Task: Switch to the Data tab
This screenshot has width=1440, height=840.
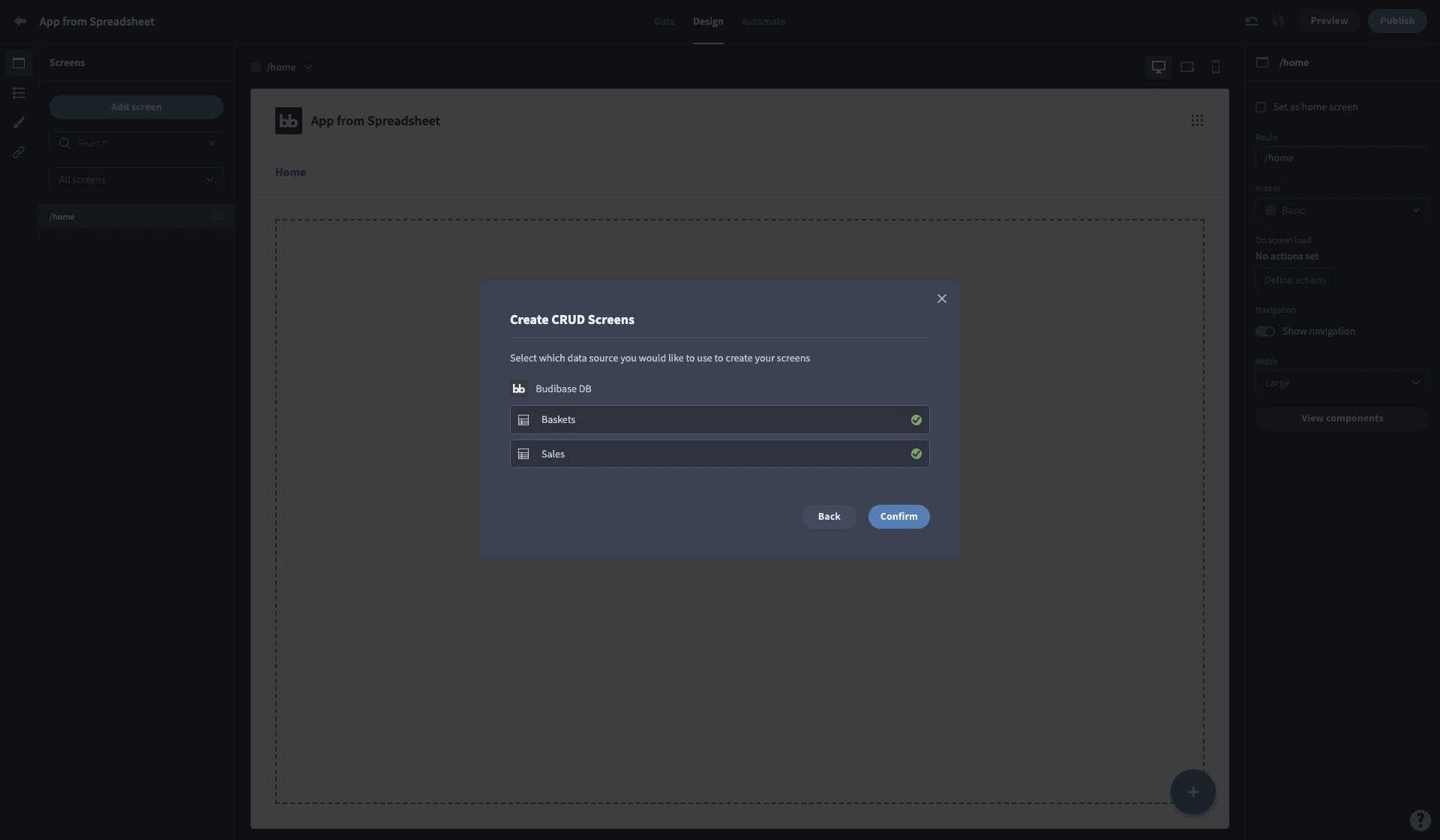Action: 664,21
